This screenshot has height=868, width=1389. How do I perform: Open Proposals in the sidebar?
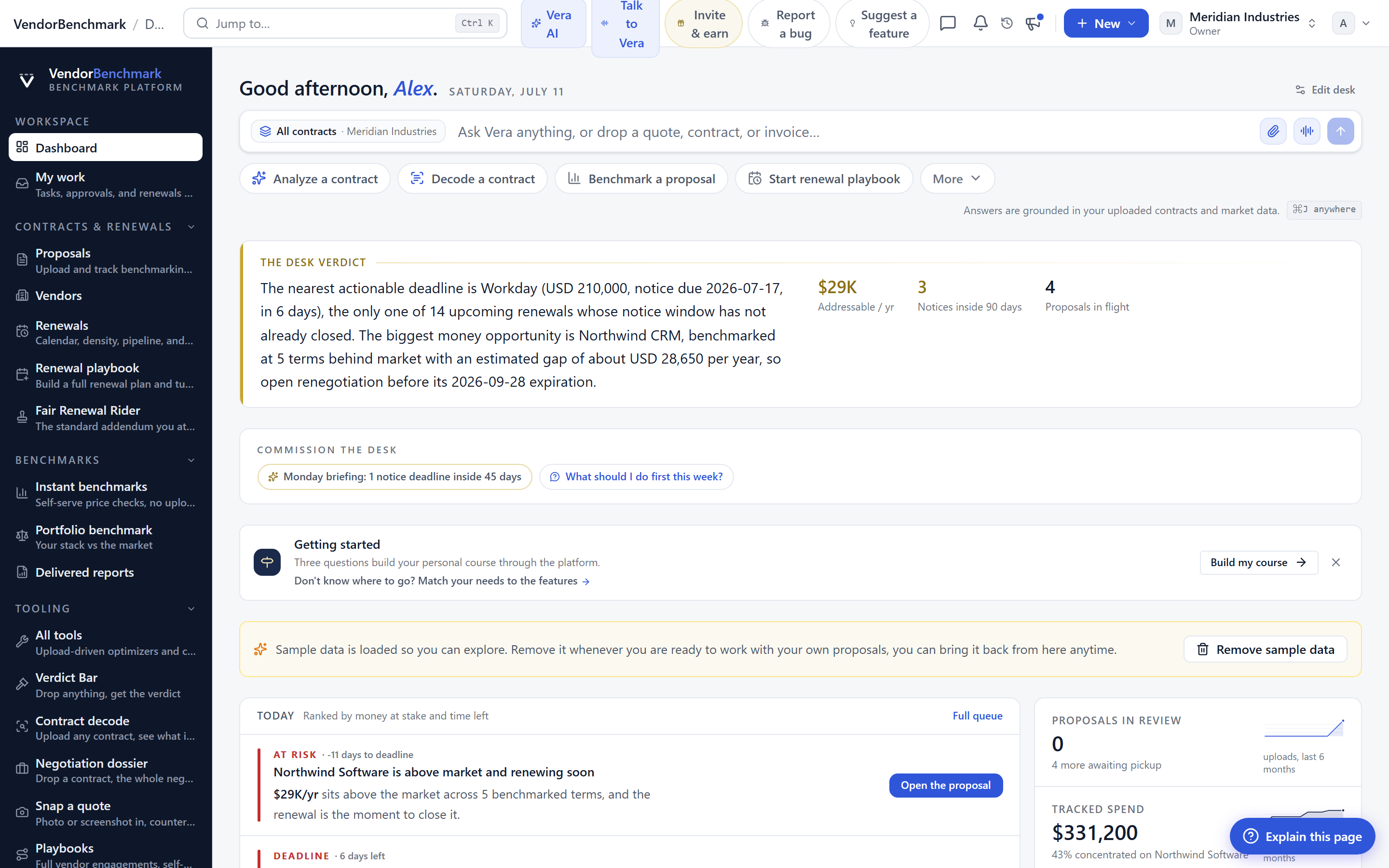click(106, 260)
